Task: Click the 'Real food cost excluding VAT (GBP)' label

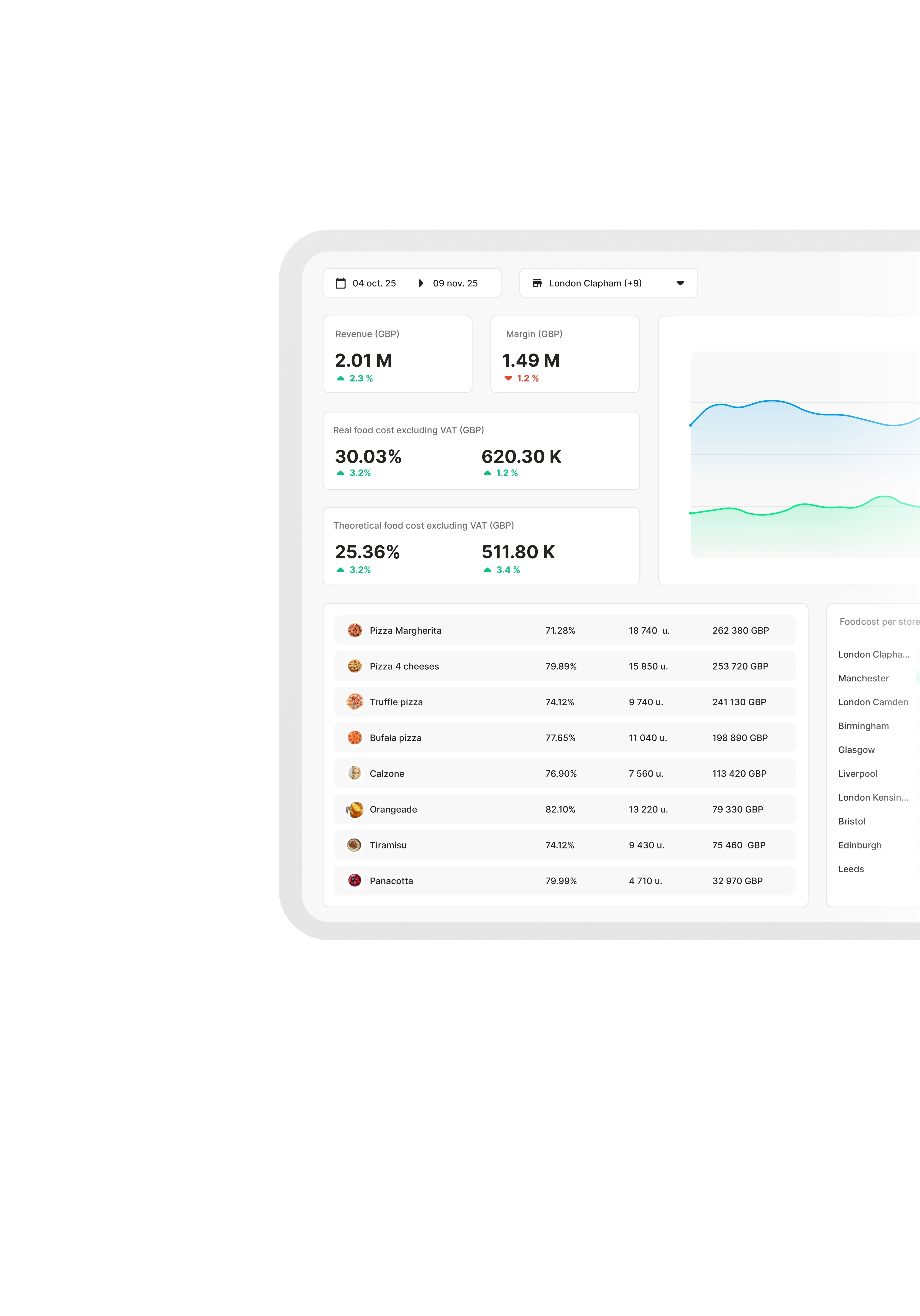Action: [408, 430]
